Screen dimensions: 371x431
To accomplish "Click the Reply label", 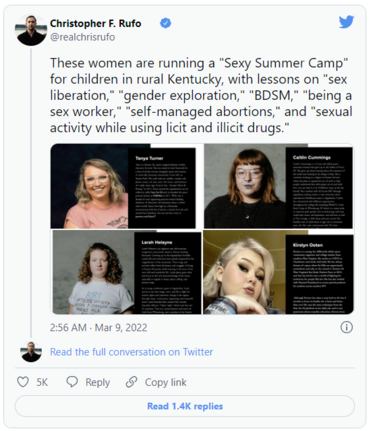I will [x=98, y=382].
